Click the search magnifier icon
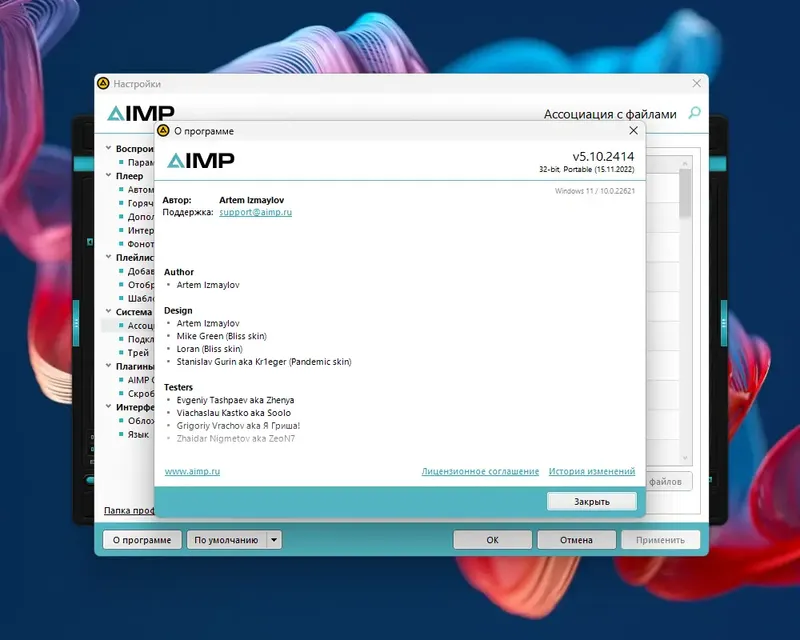Viewport: 800px width, 640px height. [694, 114]
